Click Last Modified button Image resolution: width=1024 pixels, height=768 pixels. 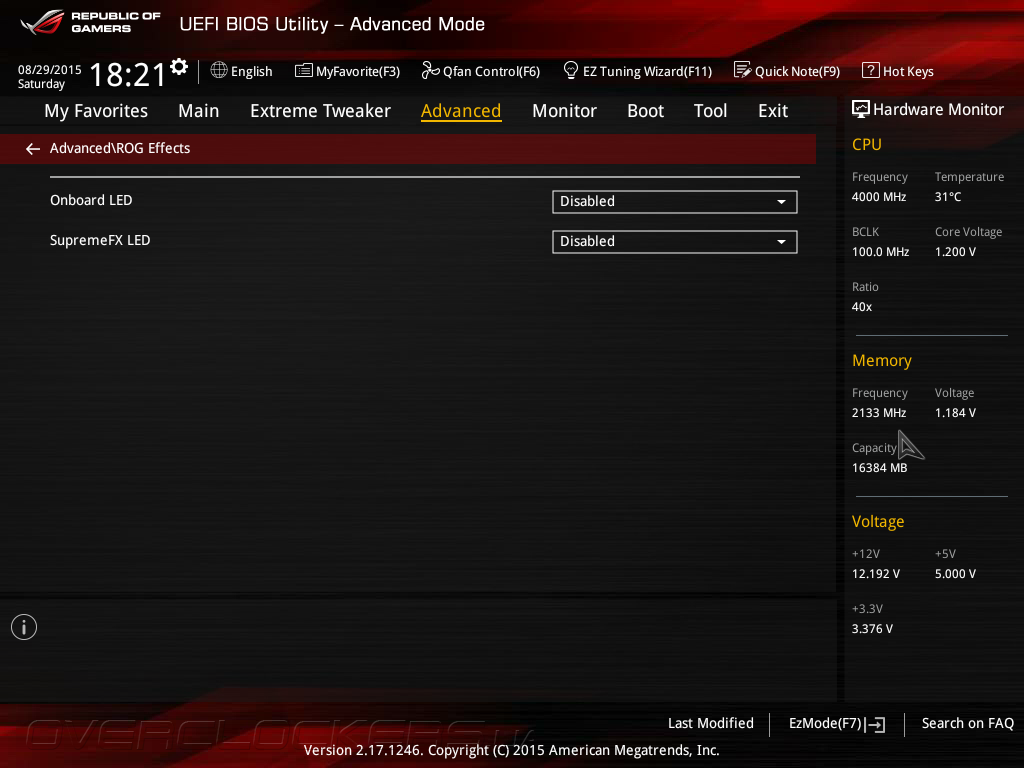[711, 723]
